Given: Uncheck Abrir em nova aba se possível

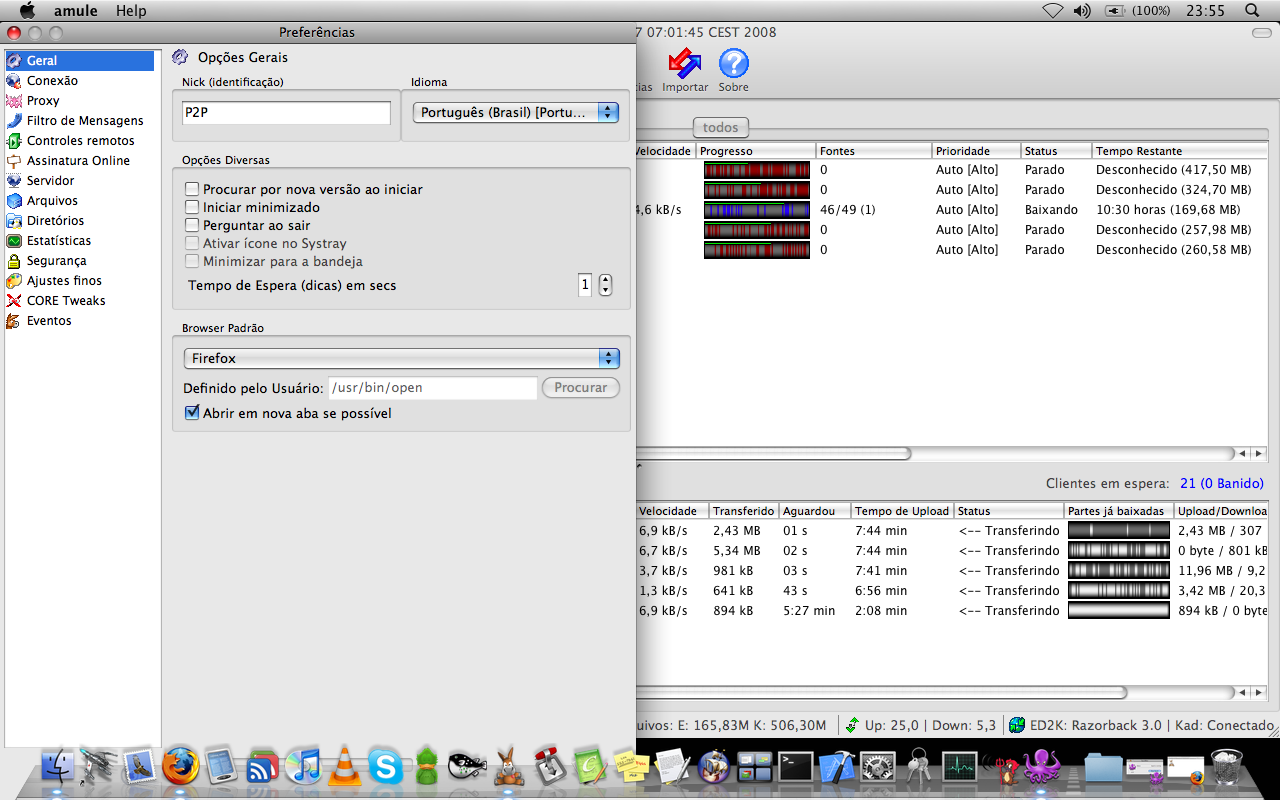Looking at the screenshot, I should coord(193,413).
